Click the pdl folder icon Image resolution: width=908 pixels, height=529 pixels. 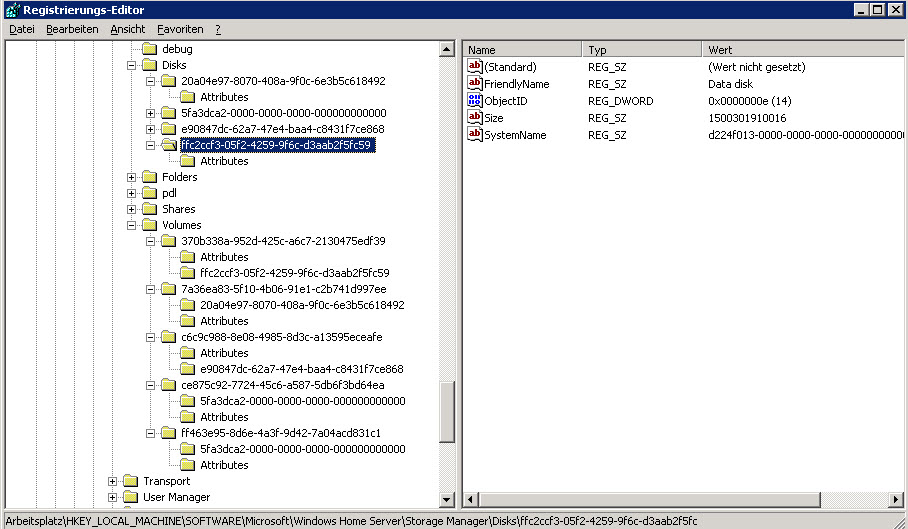[x=149, y=193]
